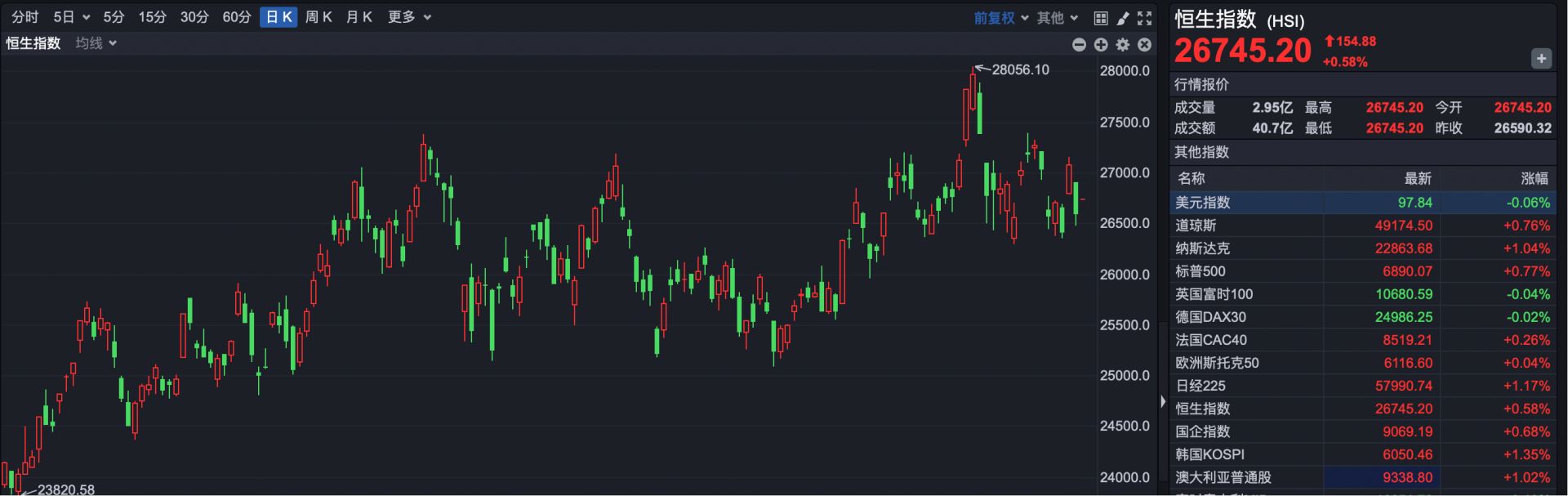The height and width of the screenshot is (496, 1568).
Task: Zoom in chart with plus icon
Action: pyautogui.click(x=1101, y=45)
